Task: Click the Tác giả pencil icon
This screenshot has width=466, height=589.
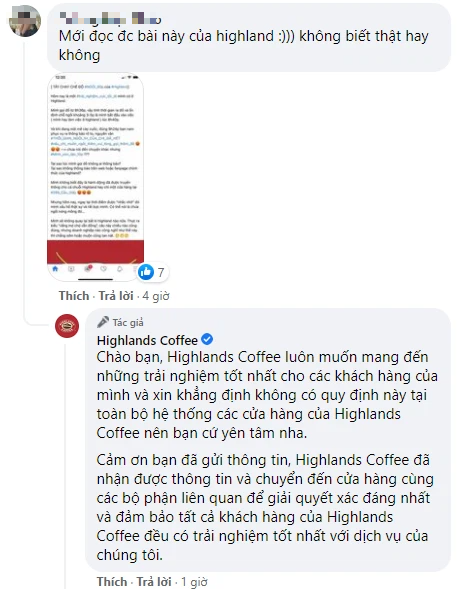Action: [103, 322]
